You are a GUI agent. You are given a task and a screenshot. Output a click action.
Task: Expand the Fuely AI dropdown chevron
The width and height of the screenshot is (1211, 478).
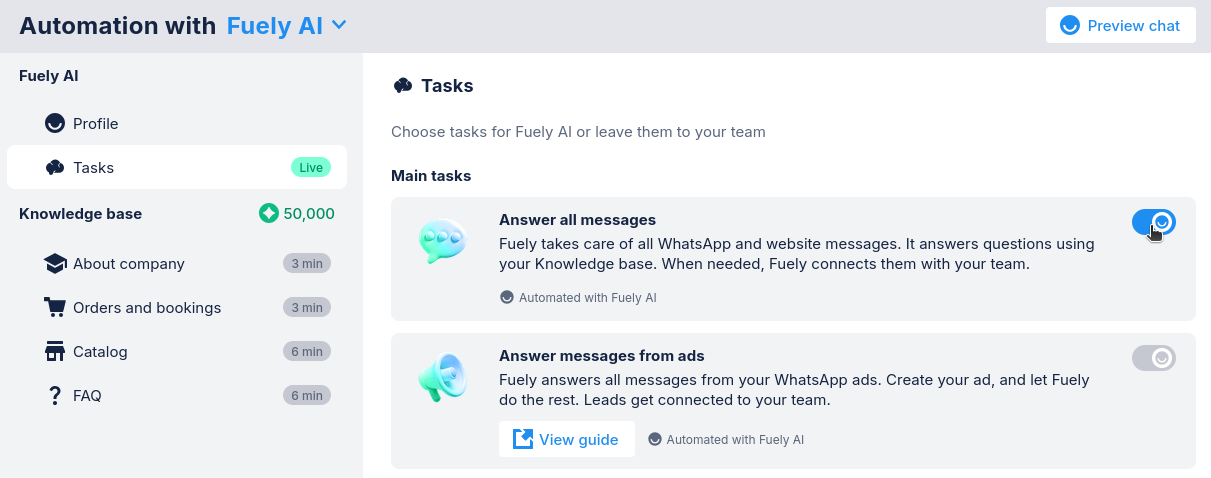click(x=339, y=25)
